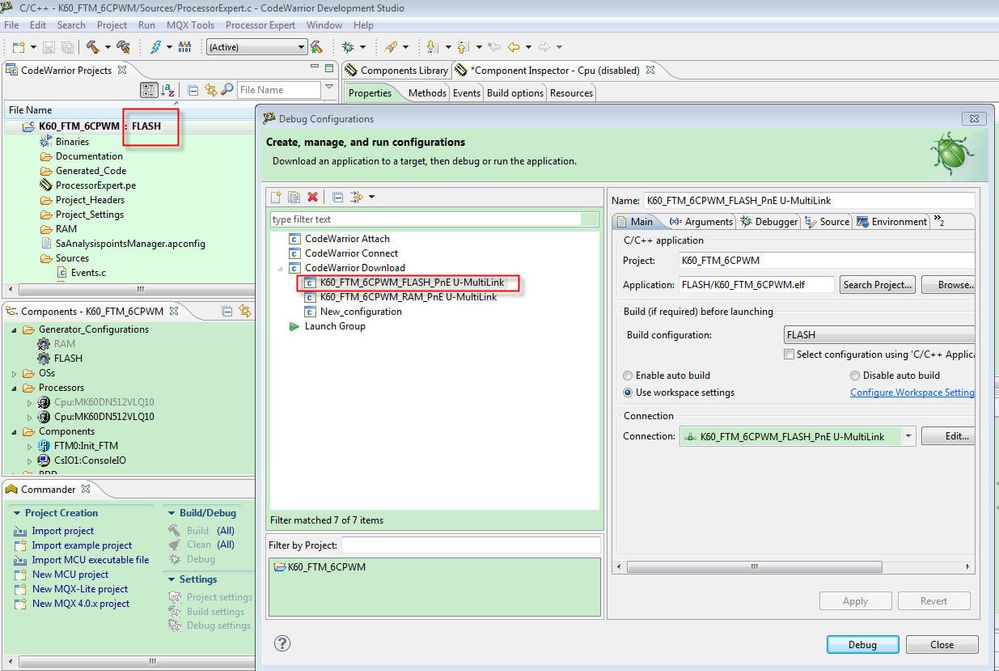The image size is (999, 671).
Task: Click tree view mode icon in Projects panel
Action: (x=148, y=90)
